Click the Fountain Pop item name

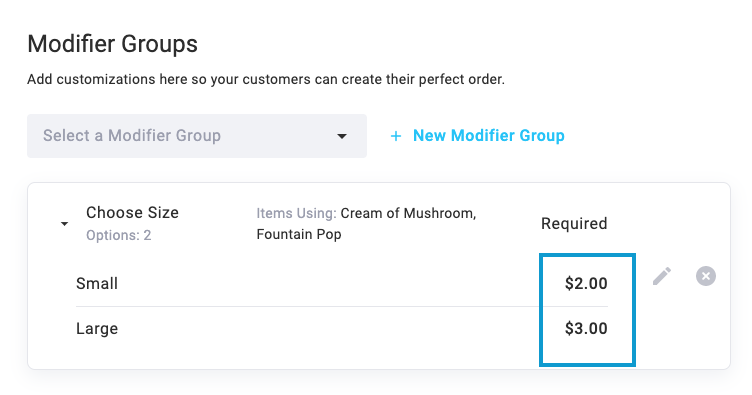pyautogui.click(x=299, y=234)
